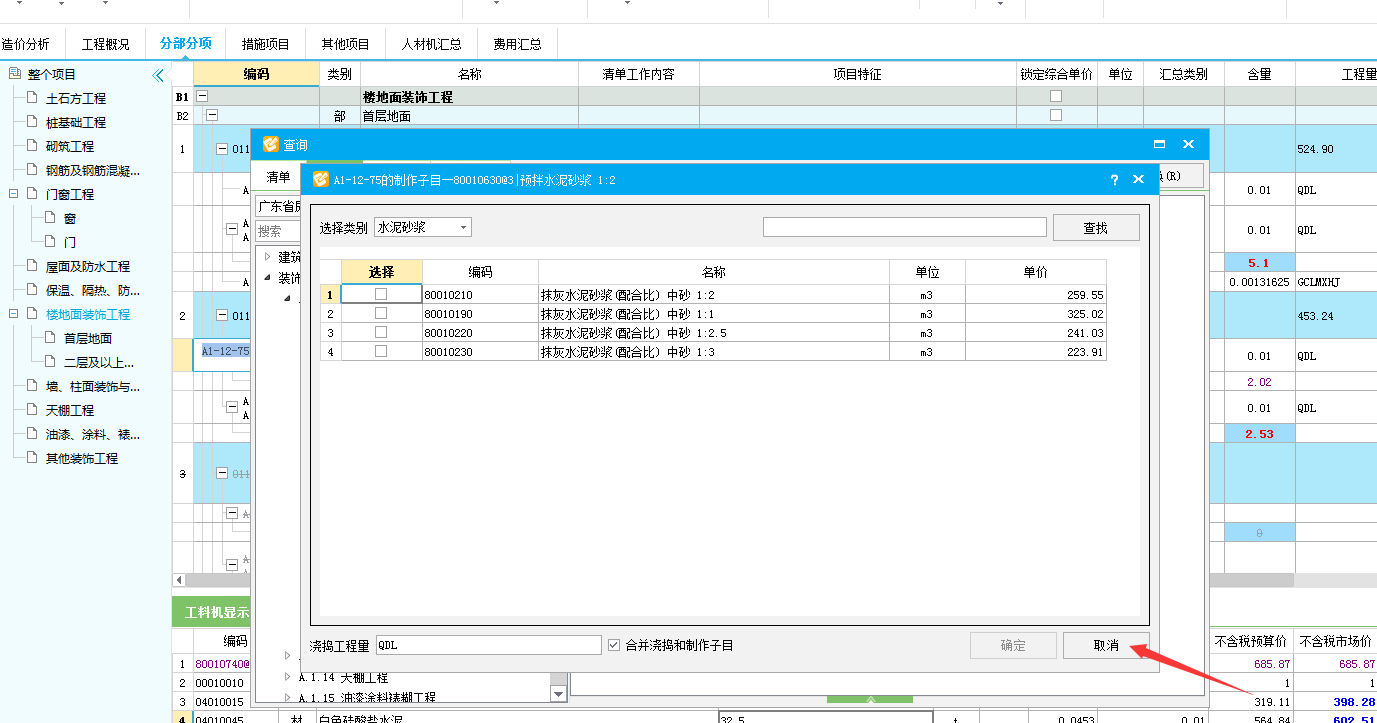This screenshot has width=1377, height=723.
Task: Select 油漆、涂料、裱… in the left tree
Action: tap(93, 434)
